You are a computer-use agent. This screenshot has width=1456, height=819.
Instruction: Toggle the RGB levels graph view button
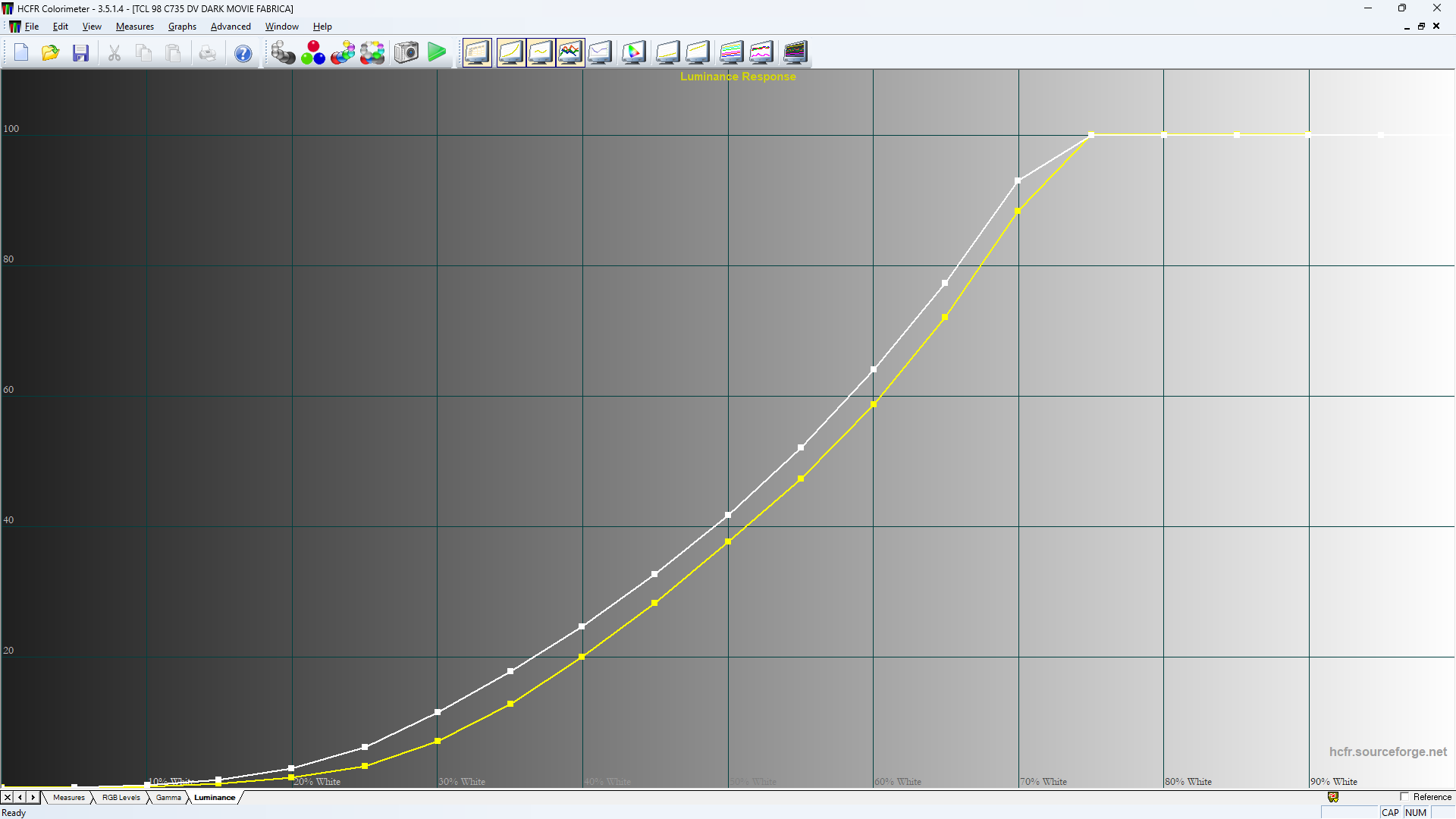570,53
